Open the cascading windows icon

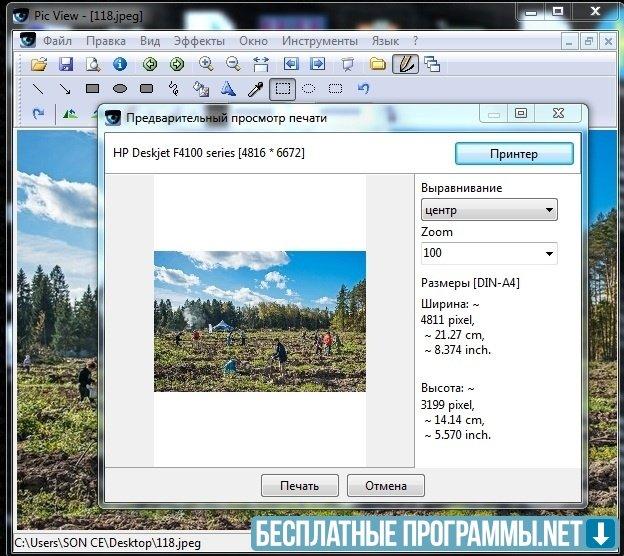(432, 64)
